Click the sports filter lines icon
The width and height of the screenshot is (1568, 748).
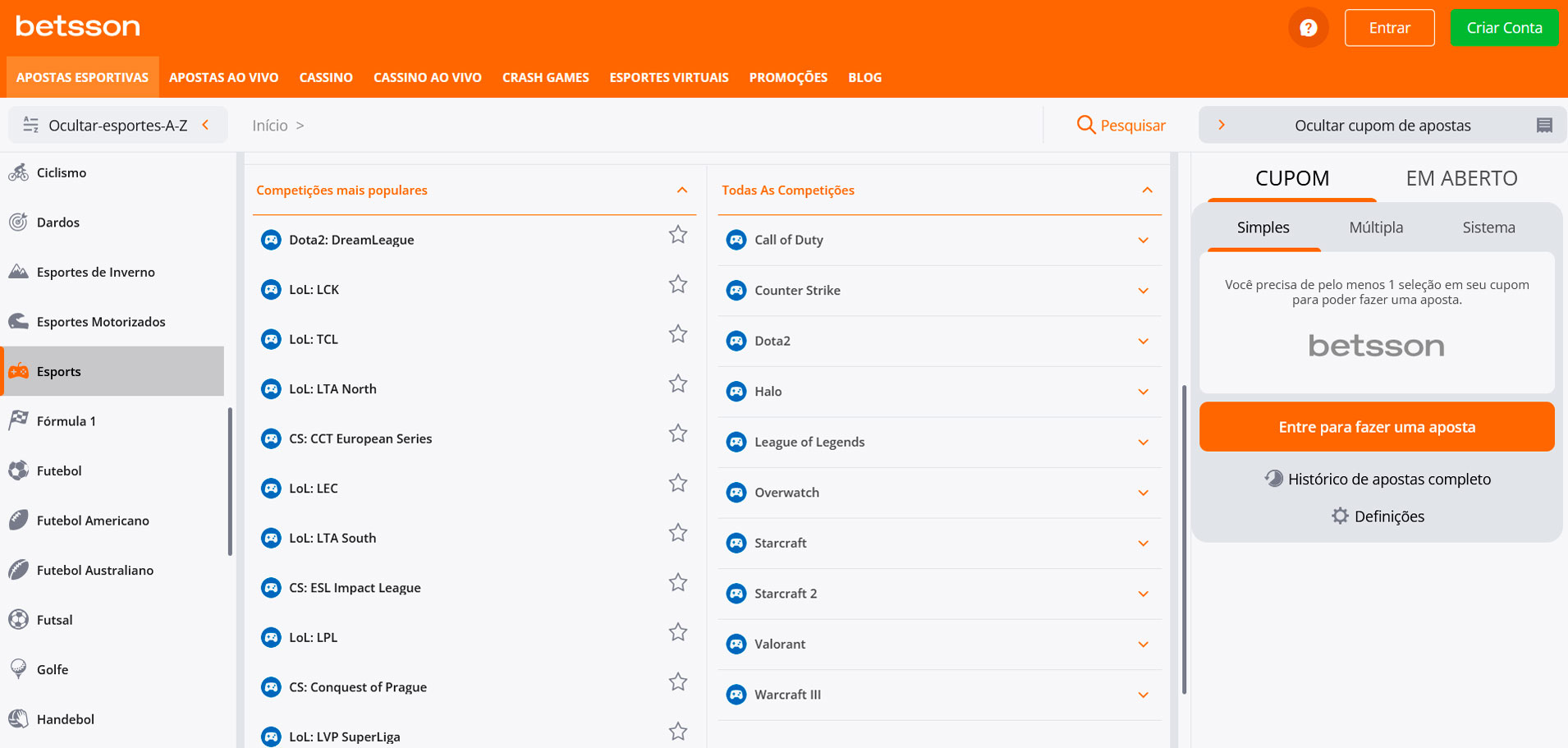31,125
